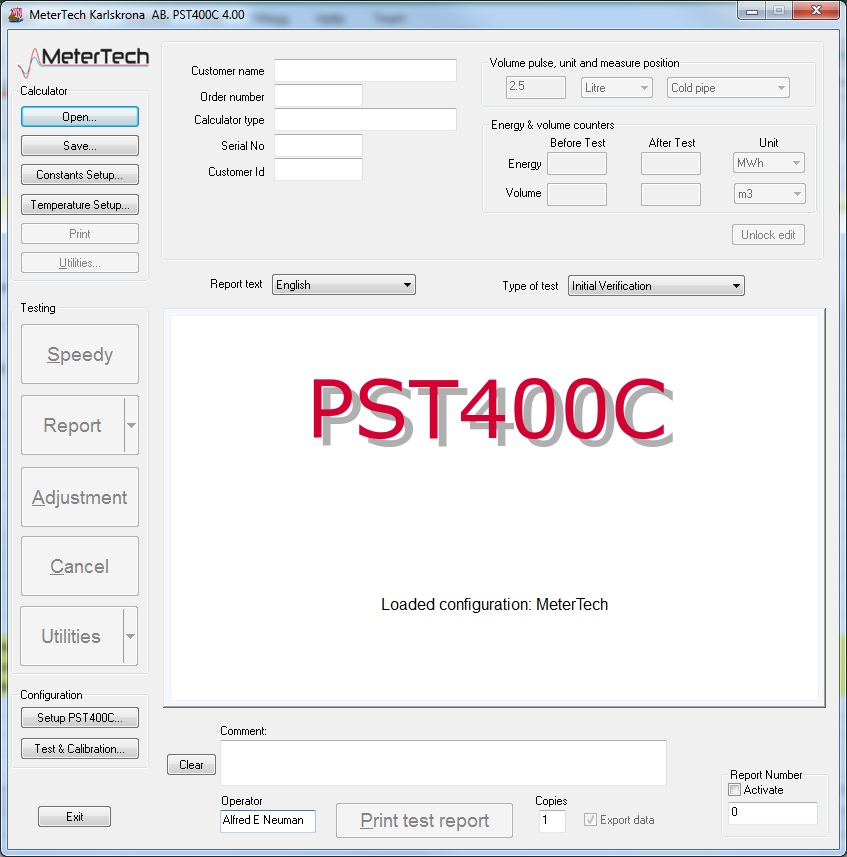Open the Type of test dropdown
This screenshot has height=857, width=847.
tap(656, 286)
